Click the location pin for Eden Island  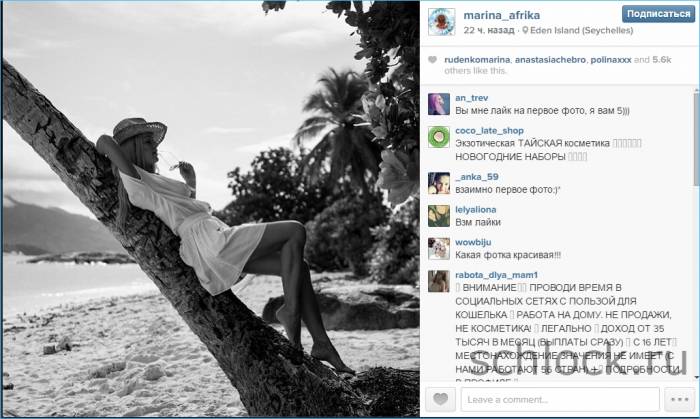tap(525, 30)
